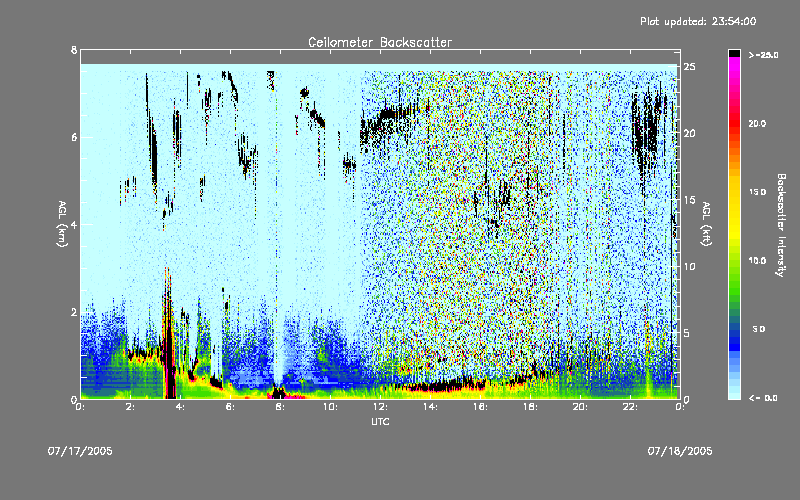Click the 20 kft label on right axis
This screenshot has width=800, height=500.
coord(690,133)
